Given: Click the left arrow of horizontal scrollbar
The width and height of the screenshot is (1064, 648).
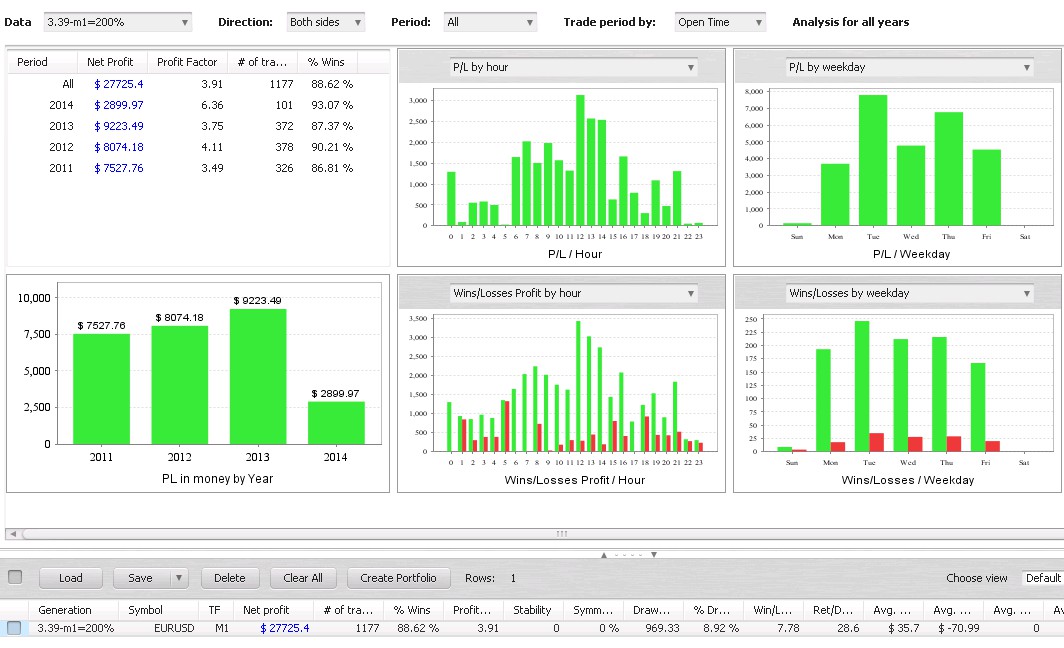Looking at the screenshot, I should 13,534.
